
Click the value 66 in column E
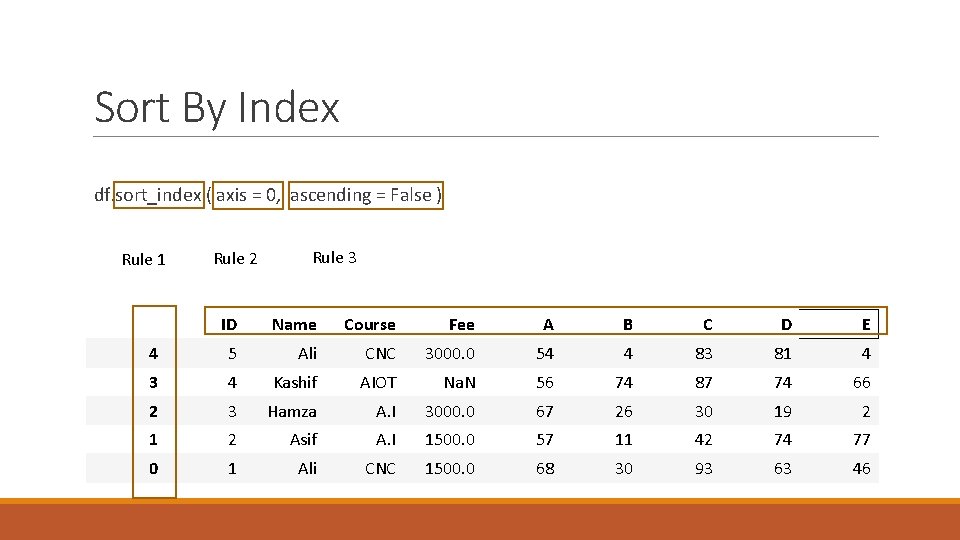coord(861,383)
